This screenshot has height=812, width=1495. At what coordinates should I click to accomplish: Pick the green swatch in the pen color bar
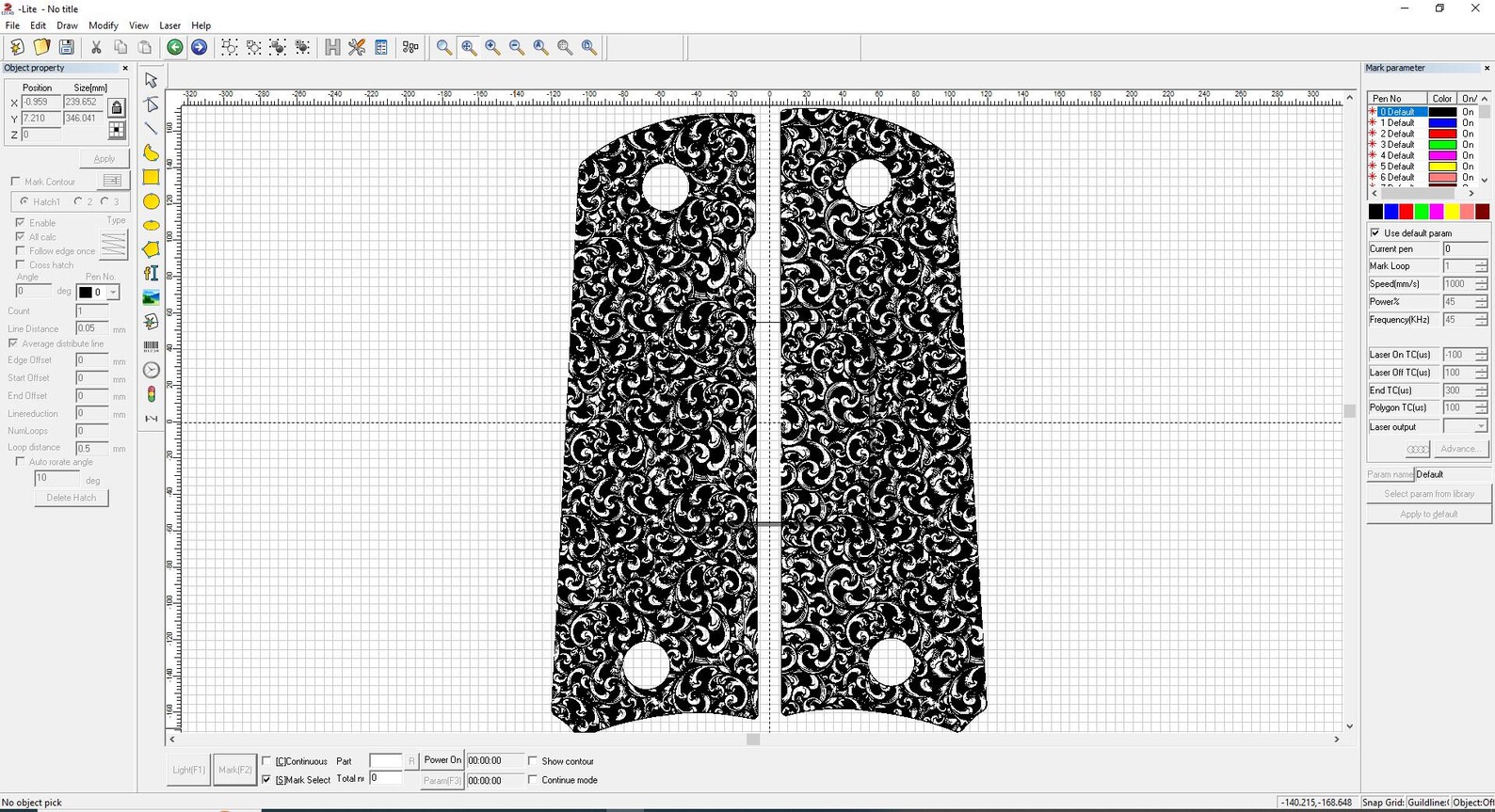pos(1422,212)
